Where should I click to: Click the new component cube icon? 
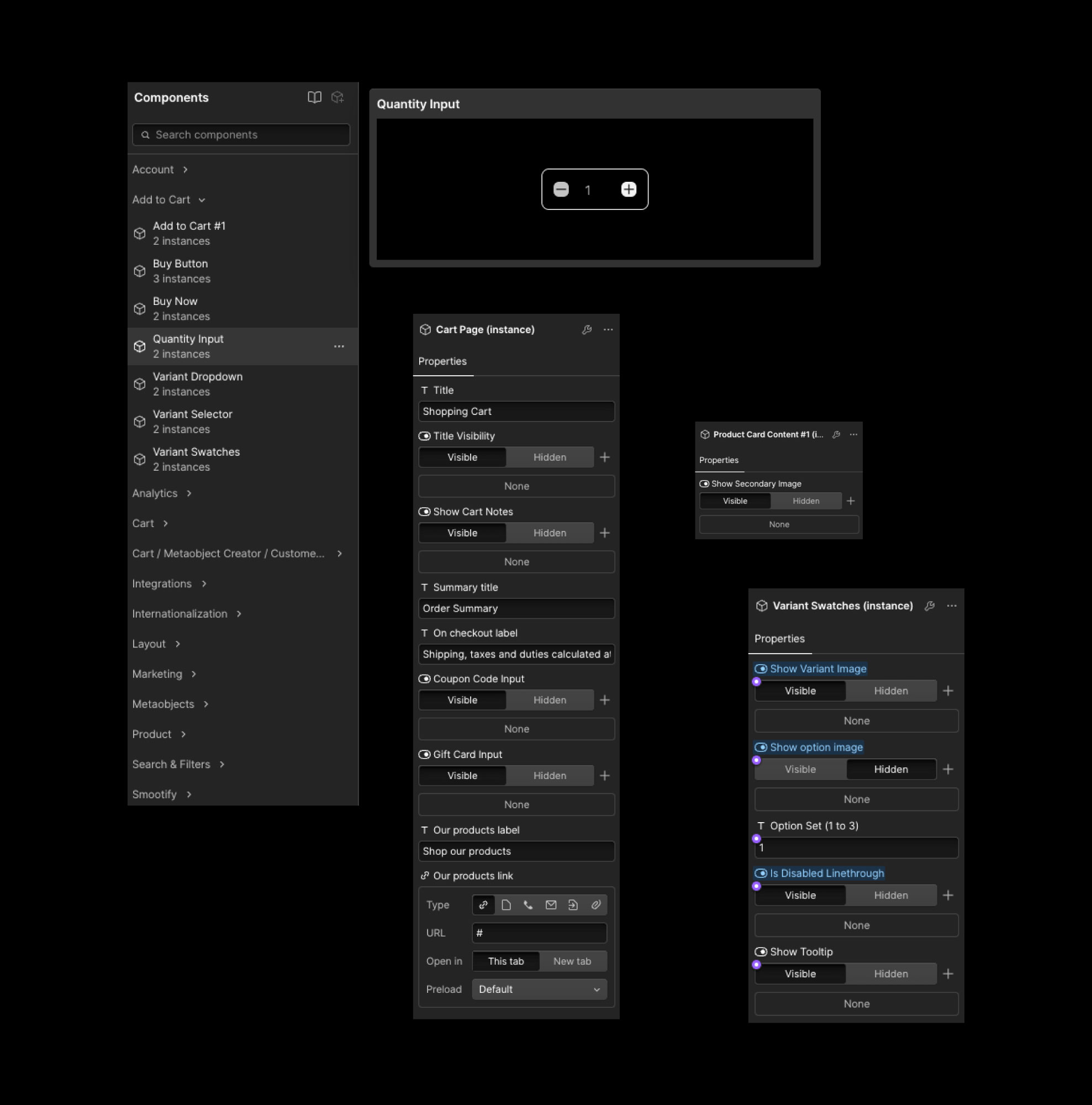point(337,97)
